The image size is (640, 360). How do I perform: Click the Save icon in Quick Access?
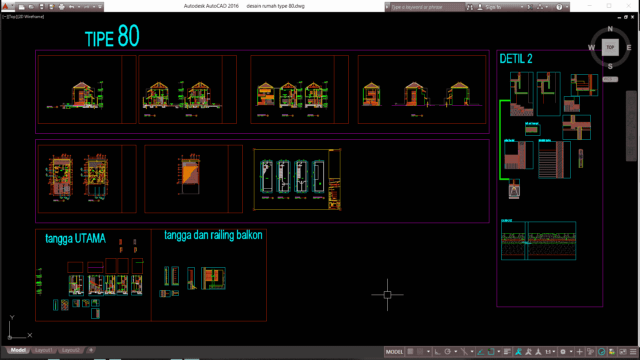tap(41, 7)
